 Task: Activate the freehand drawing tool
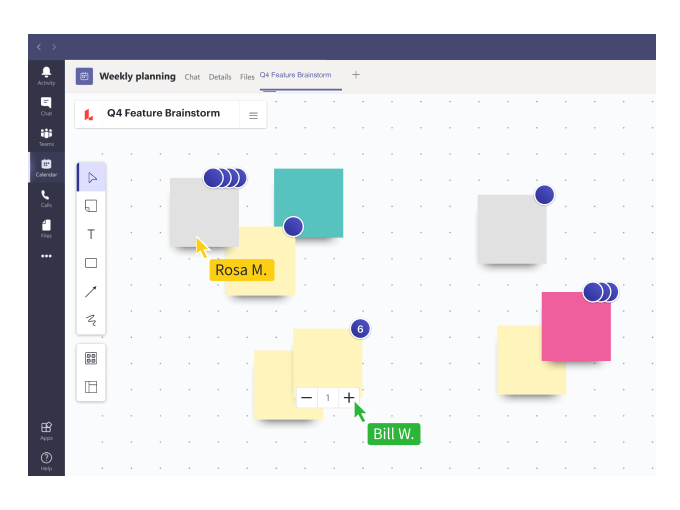tap(91, 320)
